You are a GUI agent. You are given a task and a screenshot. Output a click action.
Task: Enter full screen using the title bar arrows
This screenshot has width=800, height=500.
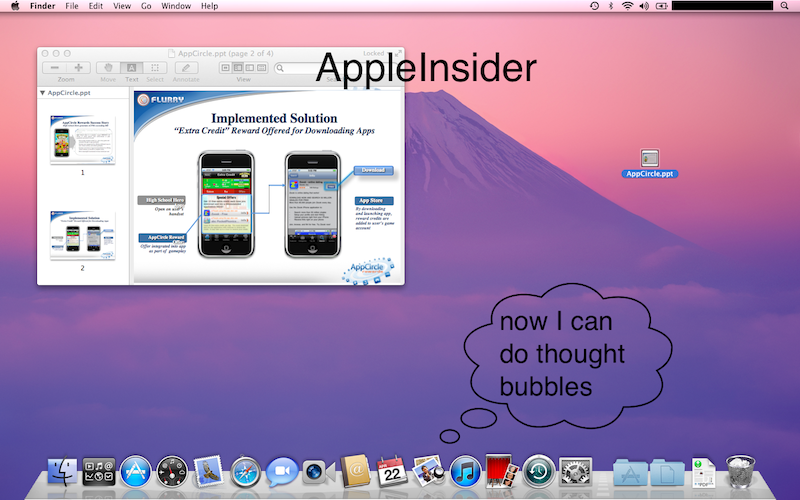397,54
